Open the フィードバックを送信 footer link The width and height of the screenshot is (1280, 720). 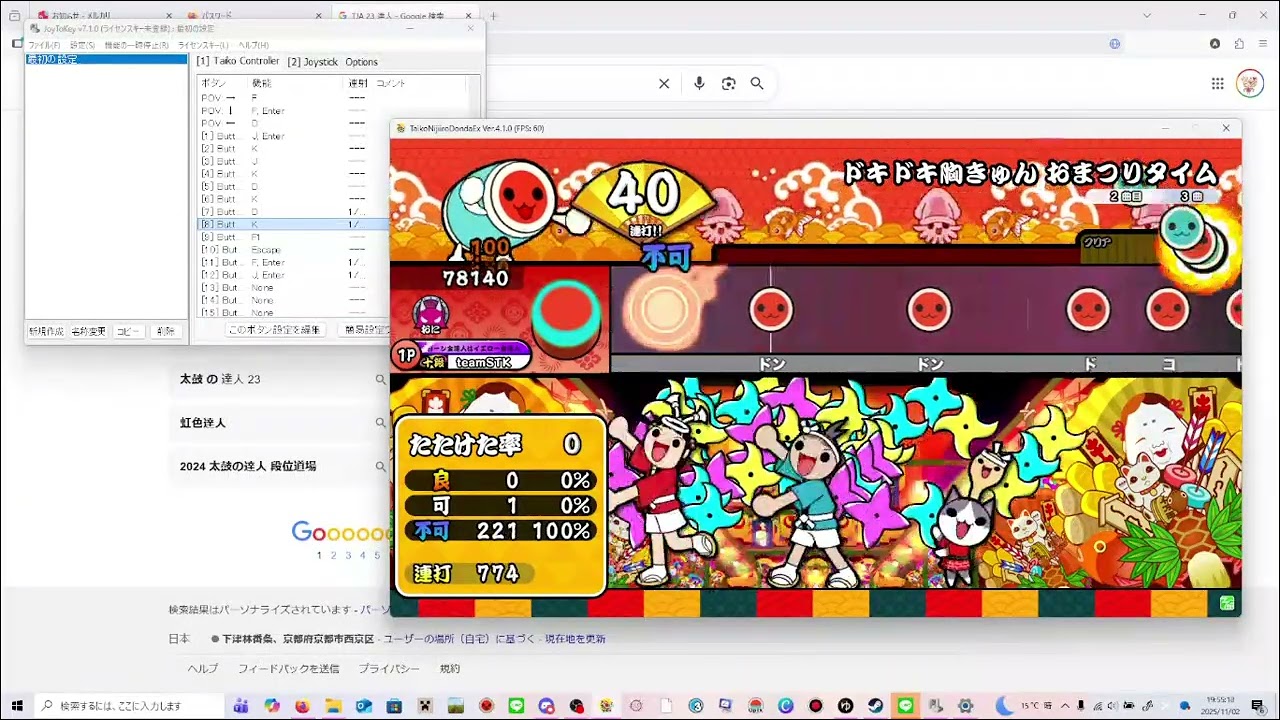click(288, 669)
